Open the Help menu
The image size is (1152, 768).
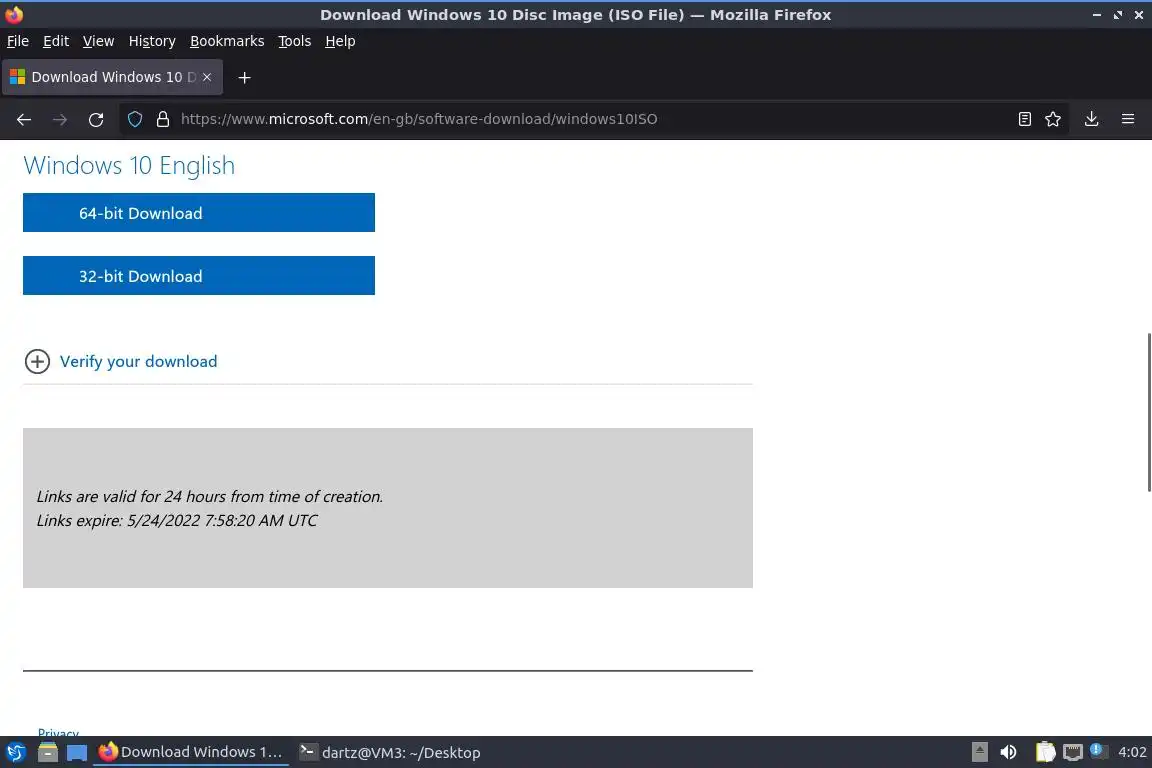pyautogui.click(x=340, y=41)
